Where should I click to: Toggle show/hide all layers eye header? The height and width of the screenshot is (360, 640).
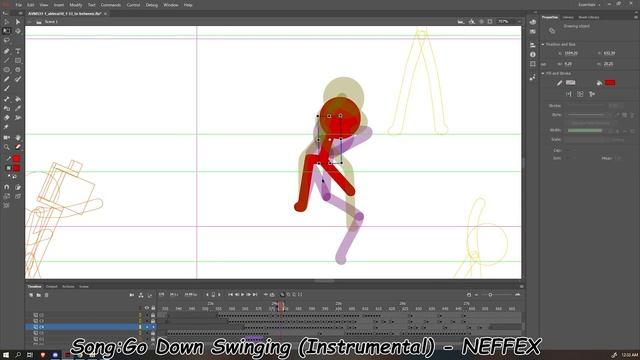147,308
